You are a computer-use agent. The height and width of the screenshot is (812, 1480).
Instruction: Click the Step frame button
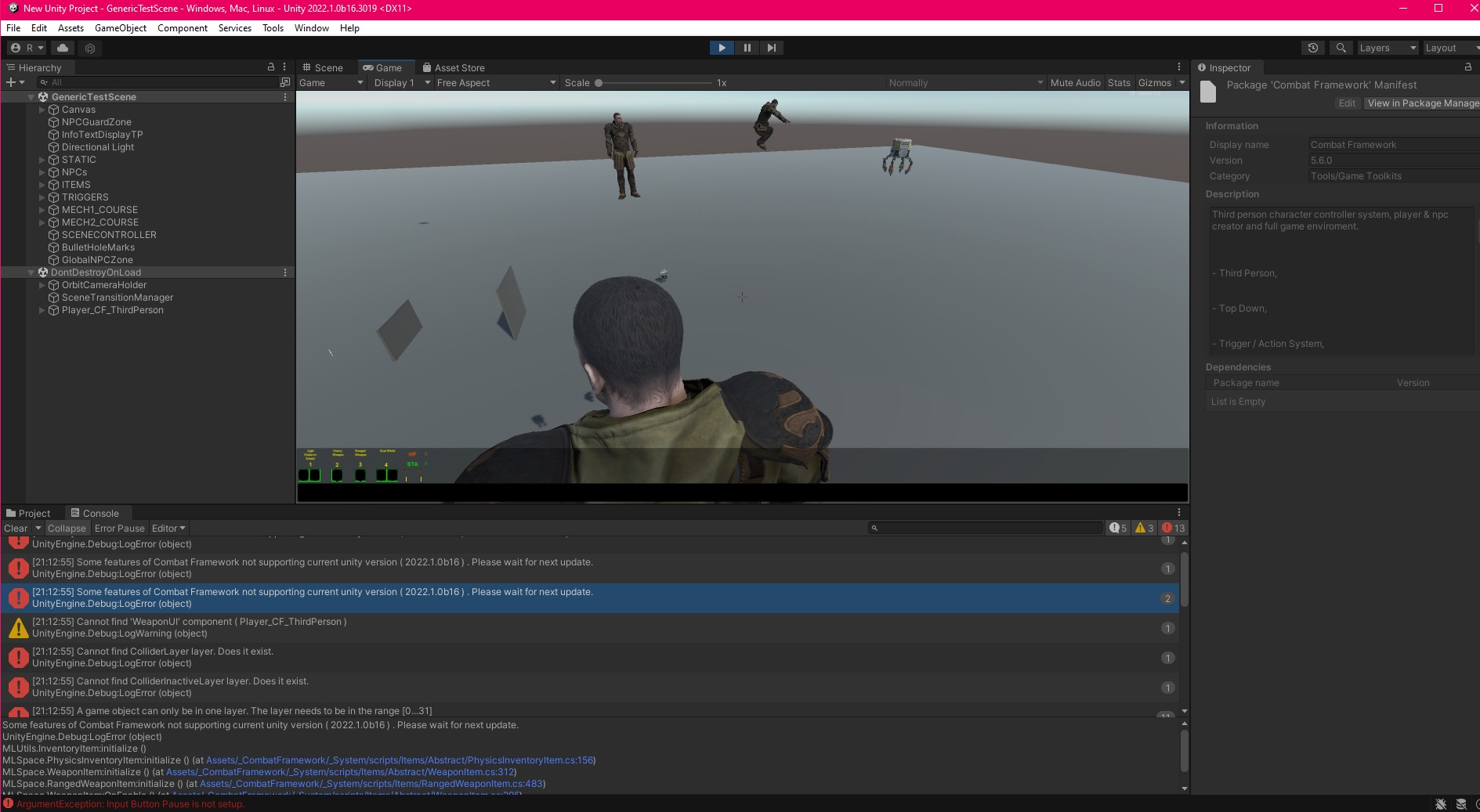(772, 48)
